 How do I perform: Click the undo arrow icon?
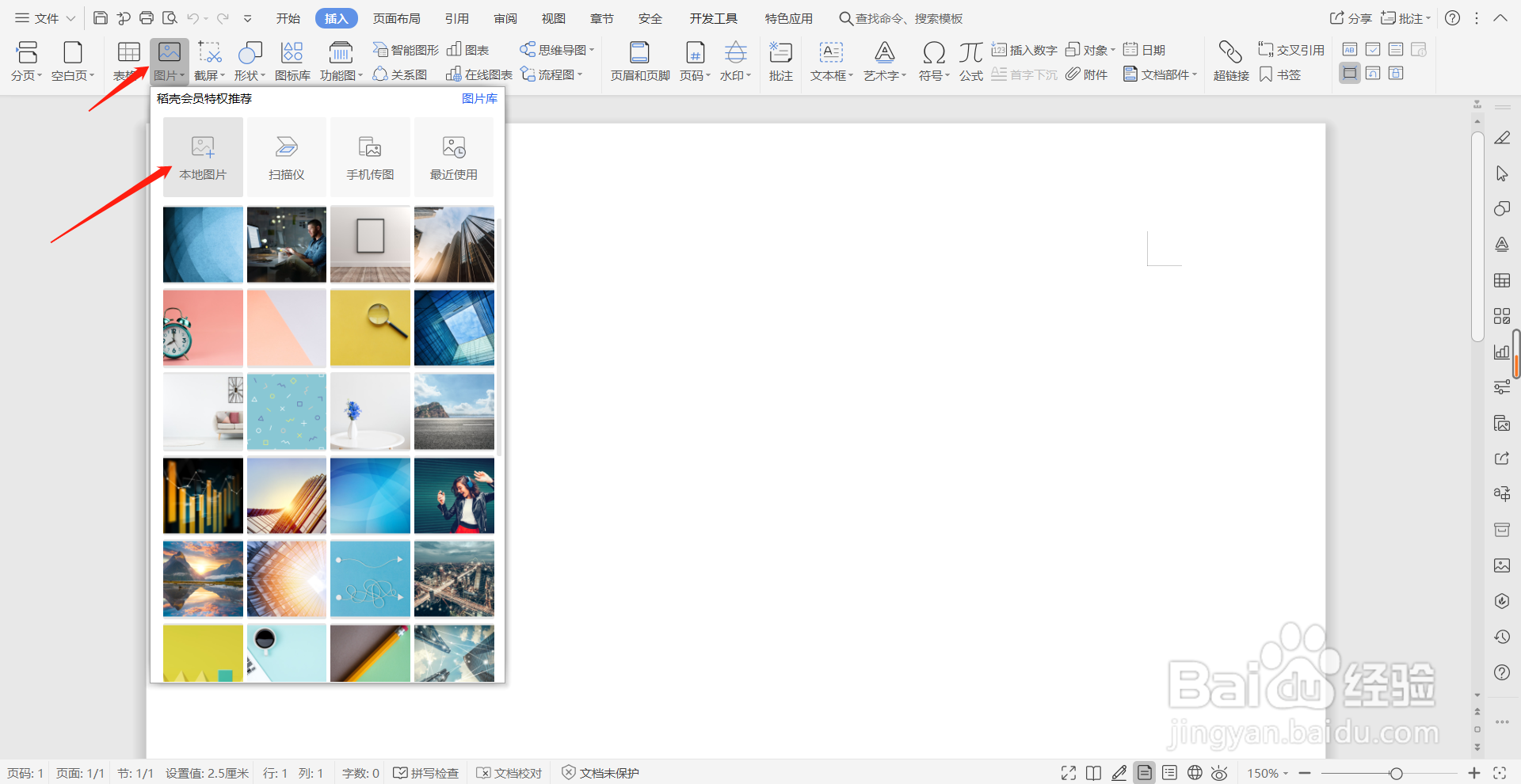click(193, 18)
